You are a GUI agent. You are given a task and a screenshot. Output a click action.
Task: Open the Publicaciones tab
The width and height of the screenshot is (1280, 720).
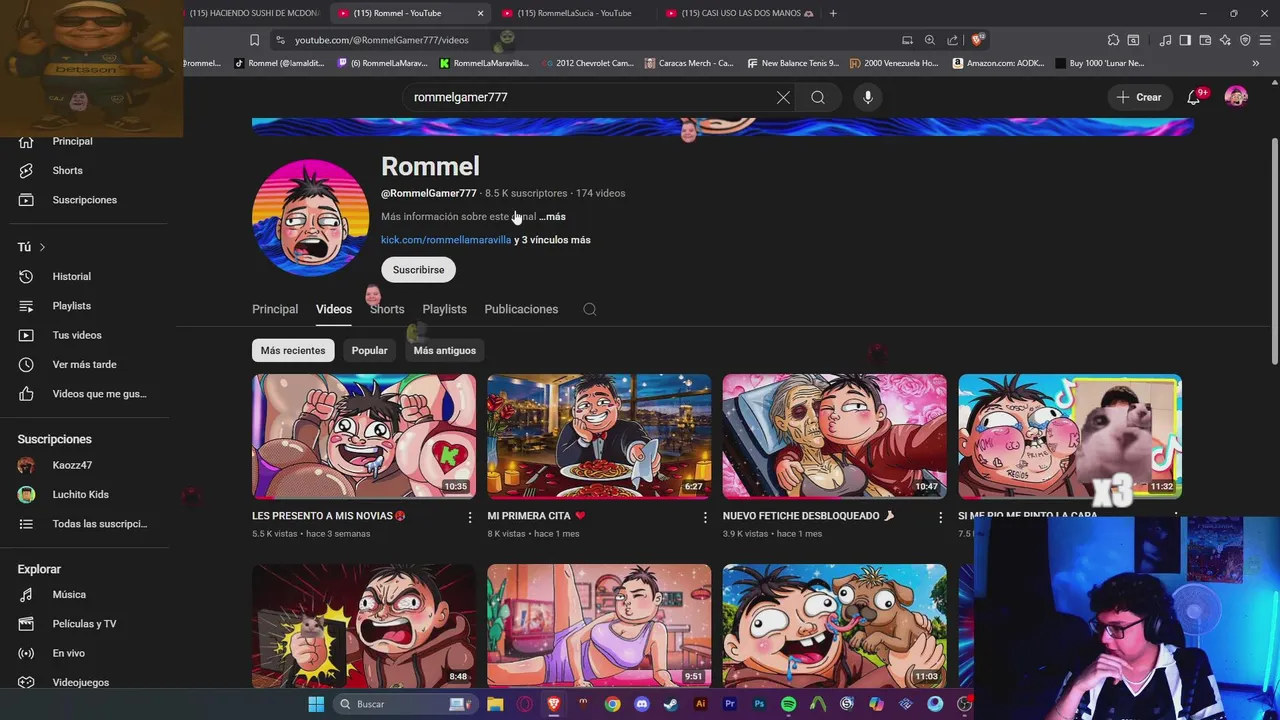[521, 309]
